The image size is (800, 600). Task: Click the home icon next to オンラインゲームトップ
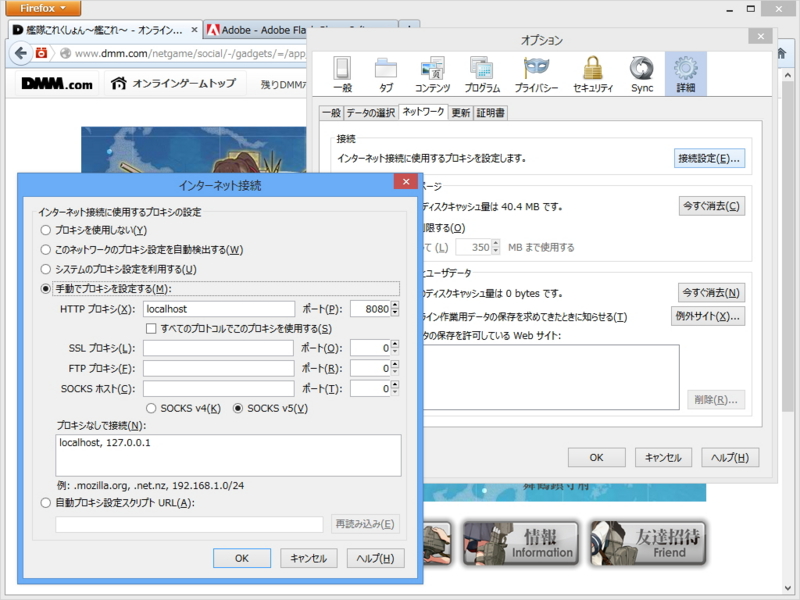point(118,83)
